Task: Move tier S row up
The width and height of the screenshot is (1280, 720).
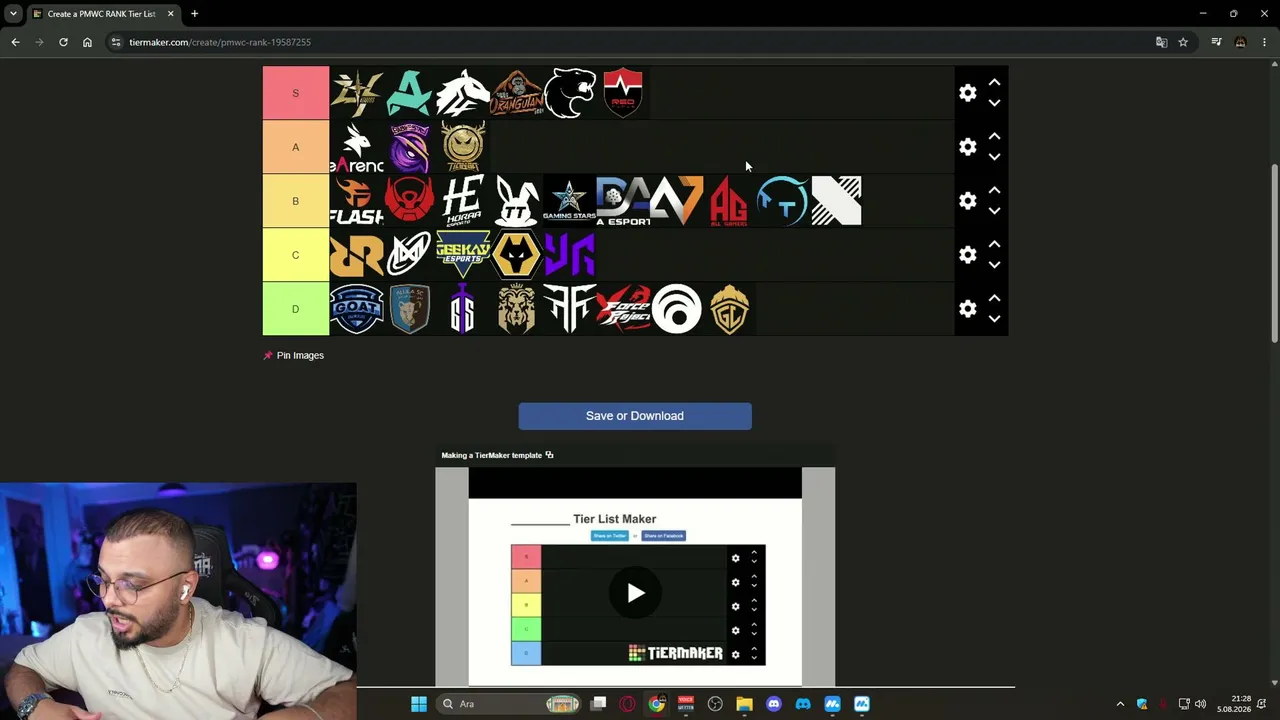Action: click(x=994, y=83)
